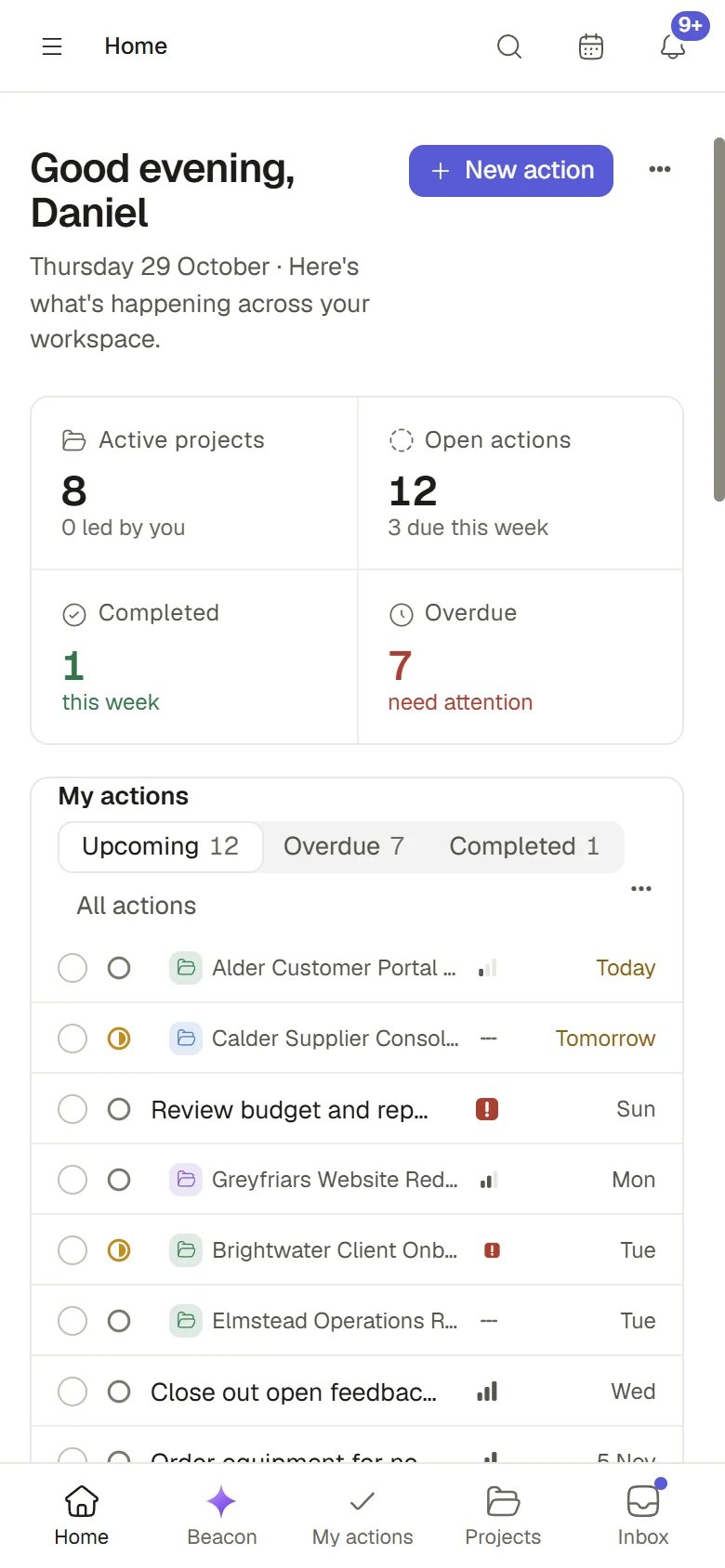The height and width of the screenshot is (1568, 725).
Task: Click Calder Supplier Consol project folder icon
Action: [x=186, y=1039]
